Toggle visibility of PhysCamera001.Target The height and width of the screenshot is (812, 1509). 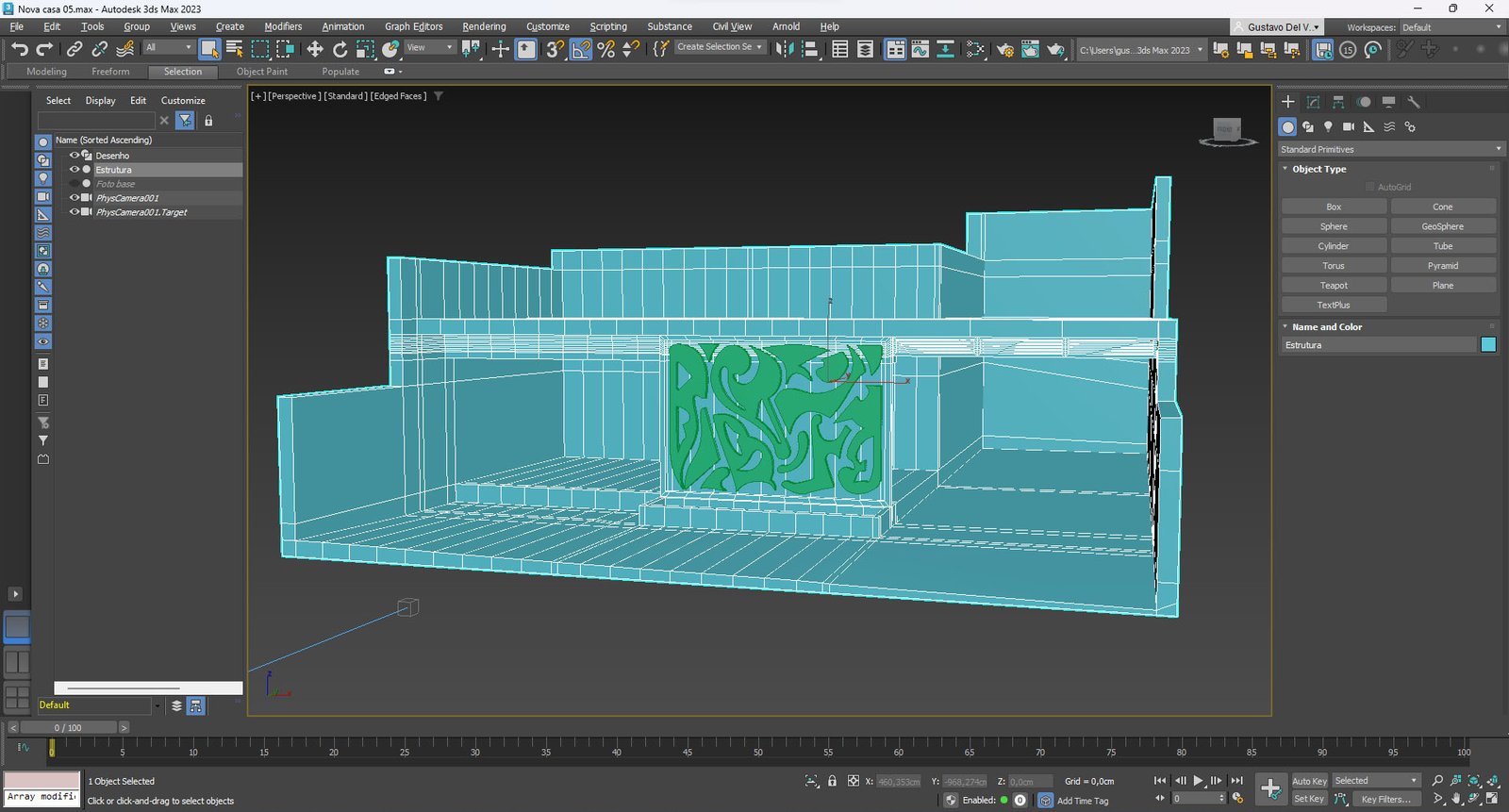point(75,212)
